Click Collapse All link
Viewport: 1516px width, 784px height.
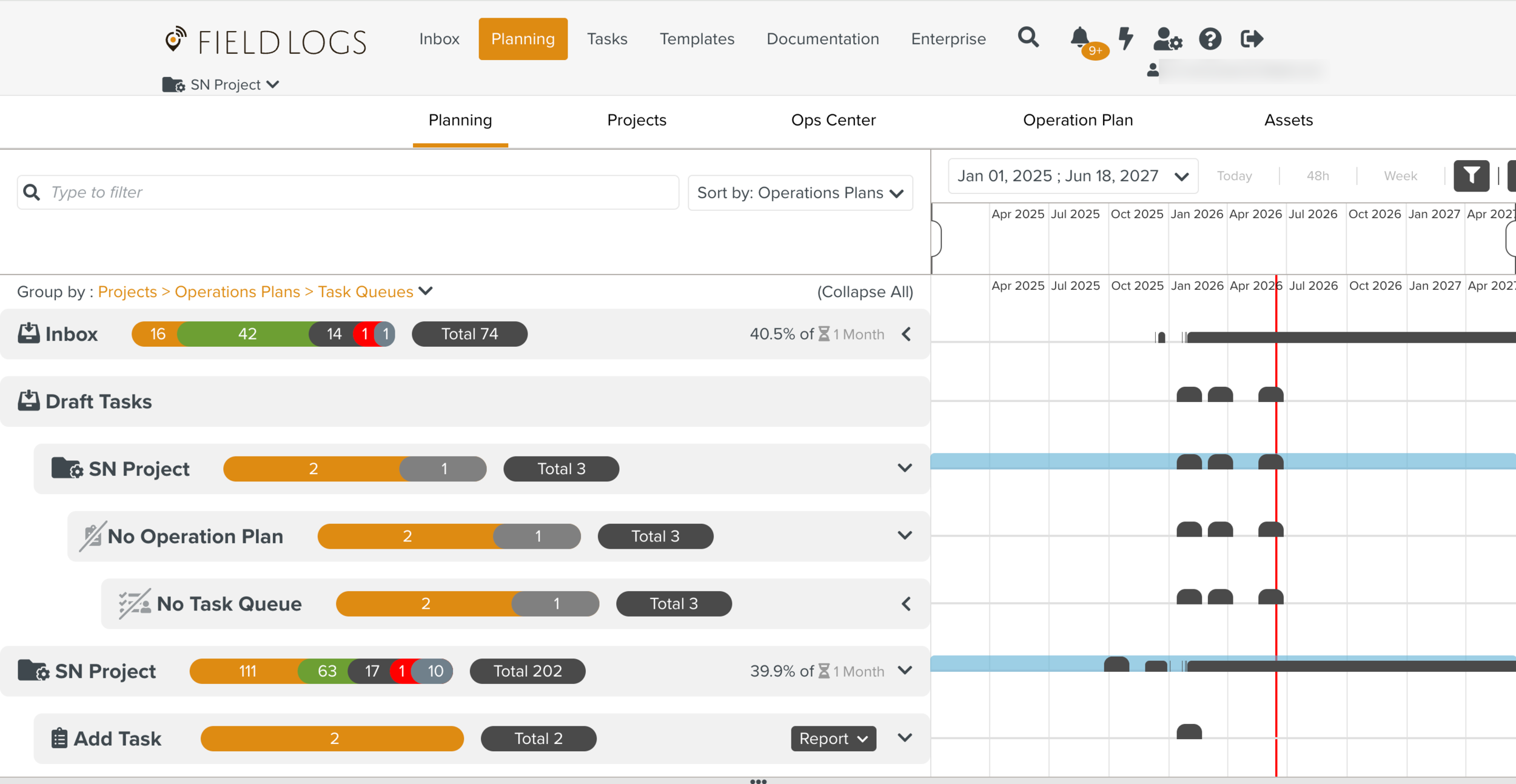tap(865, 292)
